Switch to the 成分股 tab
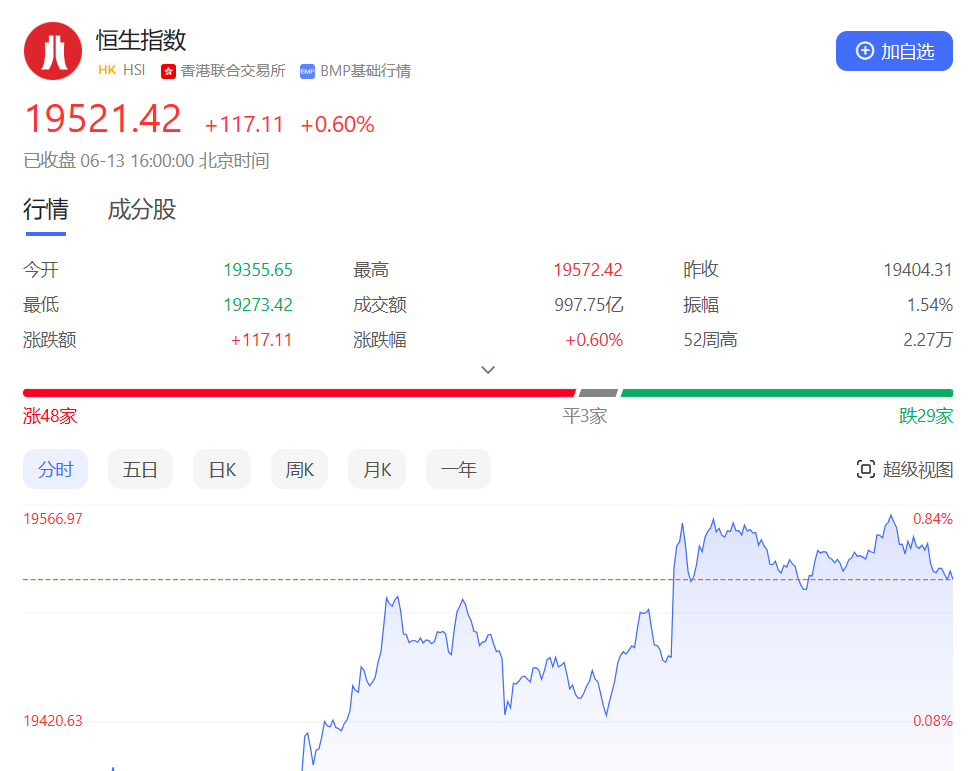The image size is (978, 771). (141, 210)
